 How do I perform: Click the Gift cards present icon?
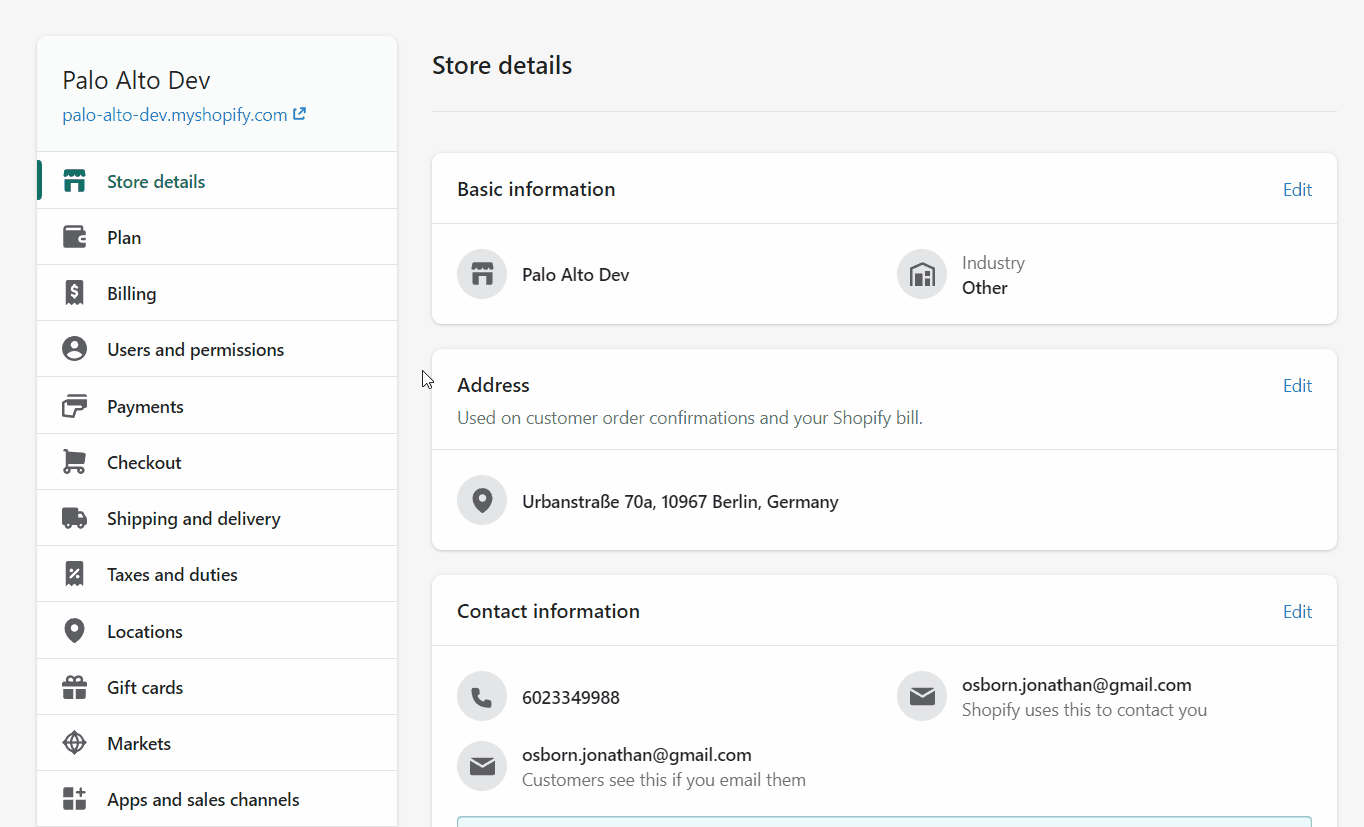click(x=74, y=687)
